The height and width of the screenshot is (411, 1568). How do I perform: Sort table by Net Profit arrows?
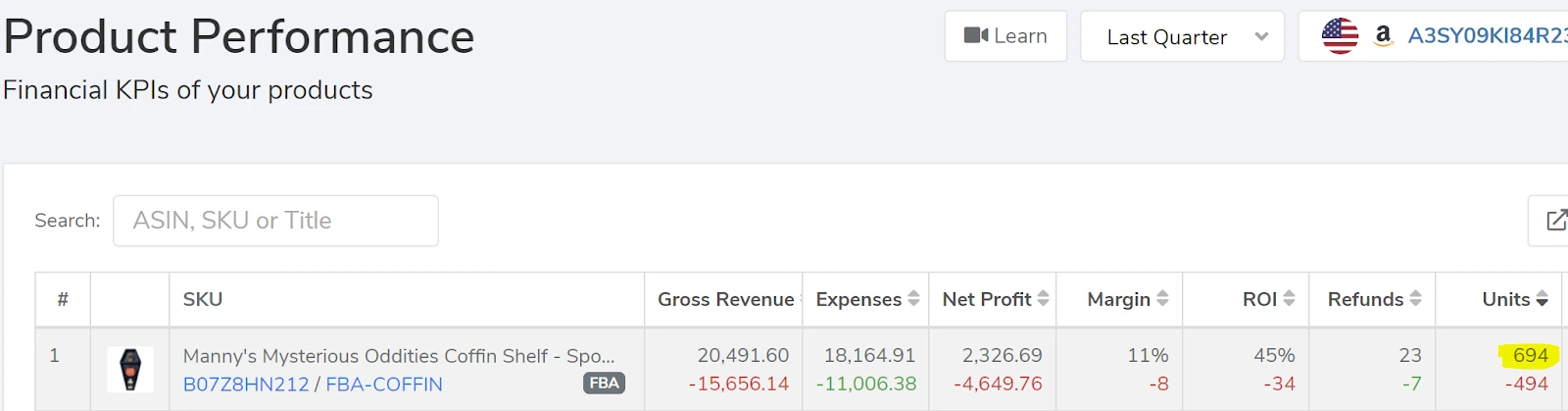pyautogui.click(x=1043, y=298)
